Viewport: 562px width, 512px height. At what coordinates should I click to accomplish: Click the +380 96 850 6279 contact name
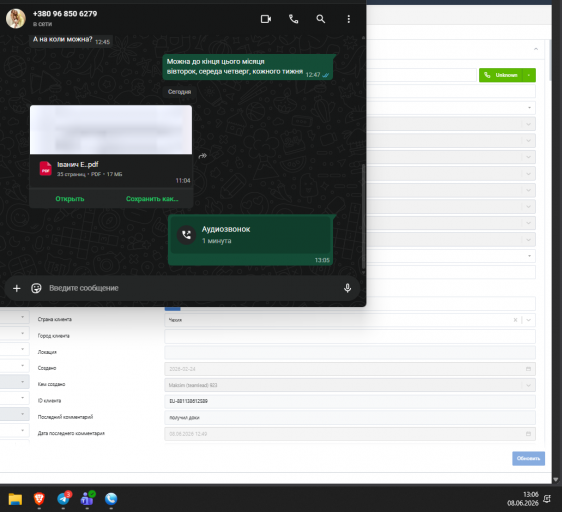pos(65,14)
